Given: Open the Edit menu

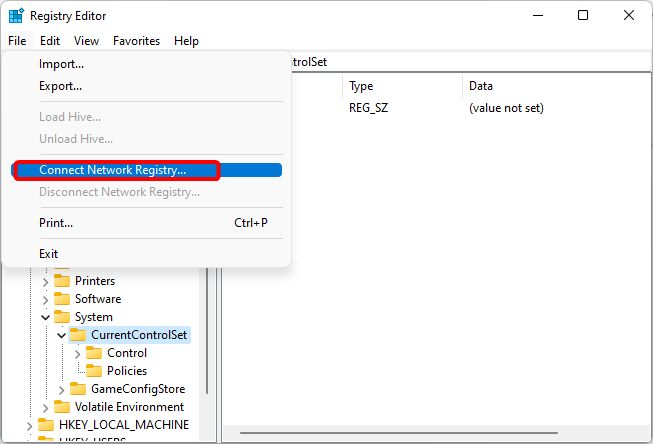Looking at the screenshot, I should click(x=50, y=41).
